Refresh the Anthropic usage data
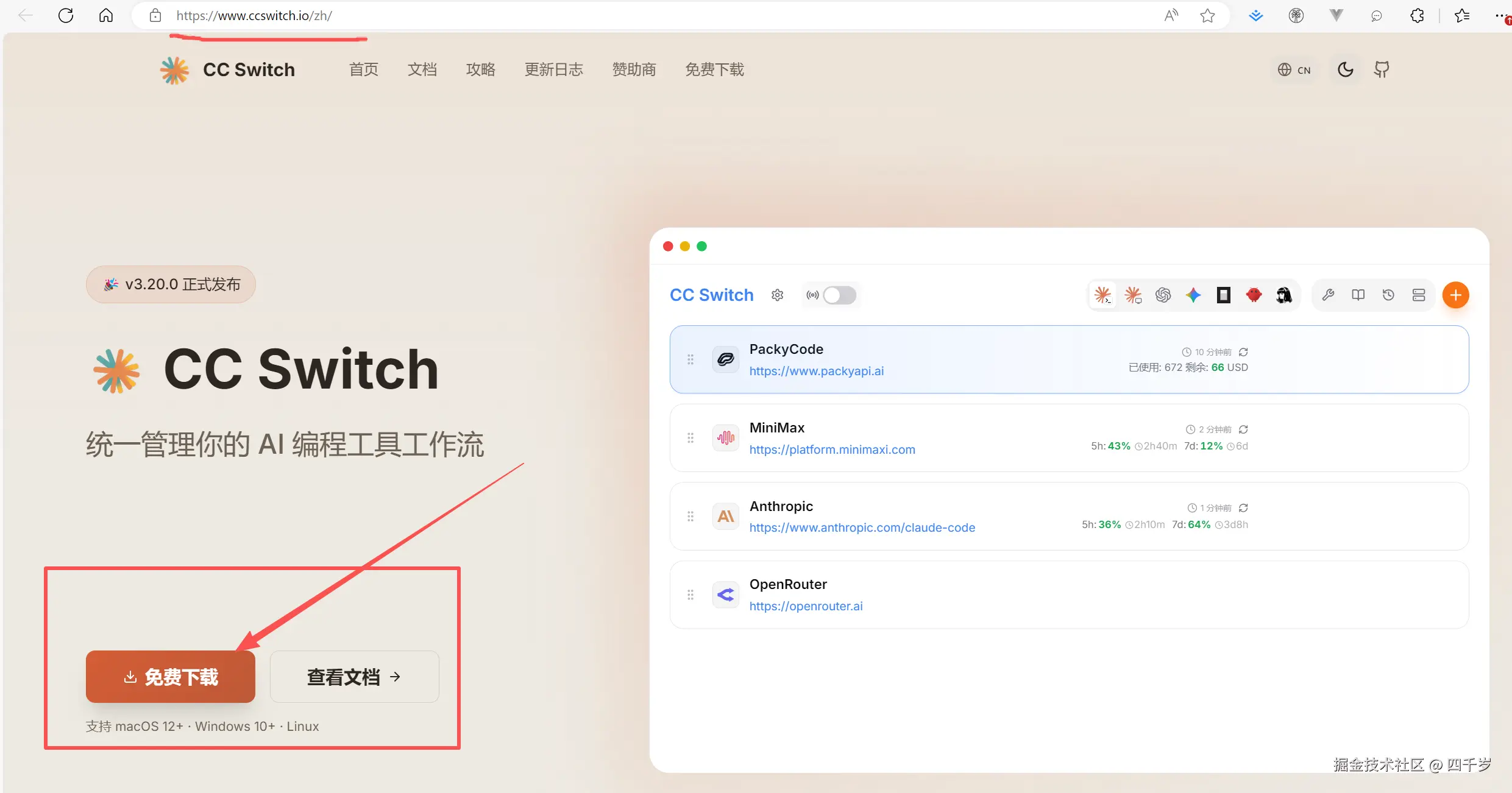Image resolution: width=1512 pixels, height=793 pixels. (x=1243, y=508)
